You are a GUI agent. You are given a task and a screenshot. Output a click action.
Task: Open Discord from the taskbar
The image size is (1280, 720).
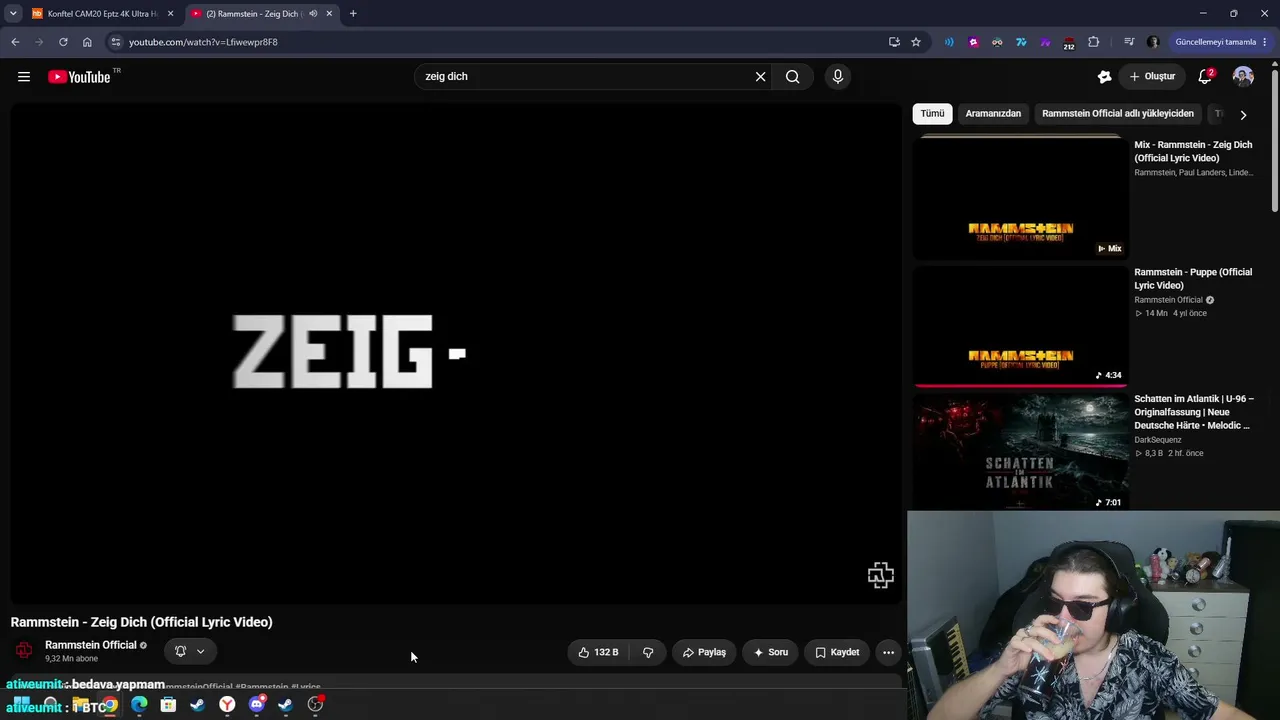256,705
